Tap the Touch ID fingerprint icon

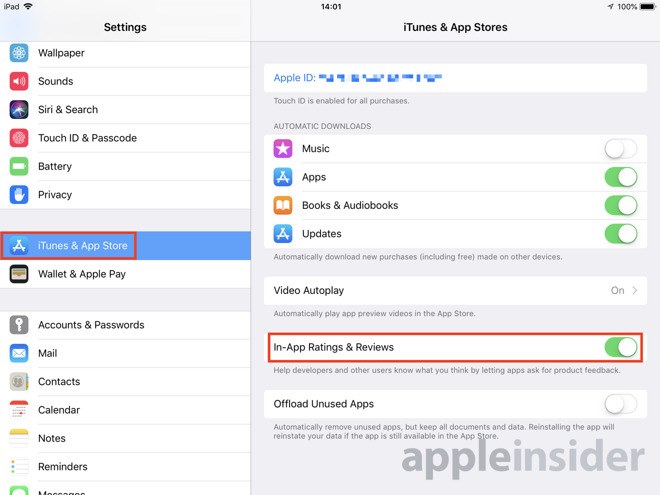[x=19, y=138]
